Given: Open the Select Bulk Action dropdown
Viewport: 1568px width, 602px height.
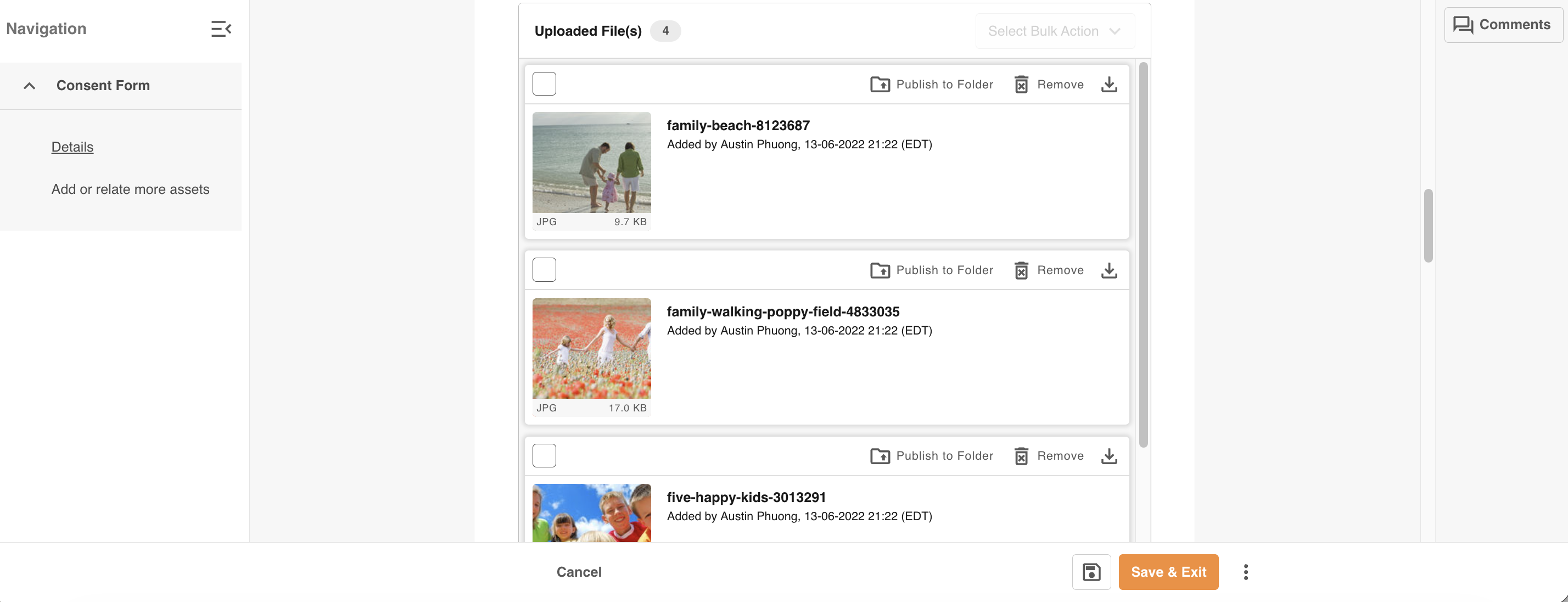Looking at the screenshot, I should [1055, 31].
